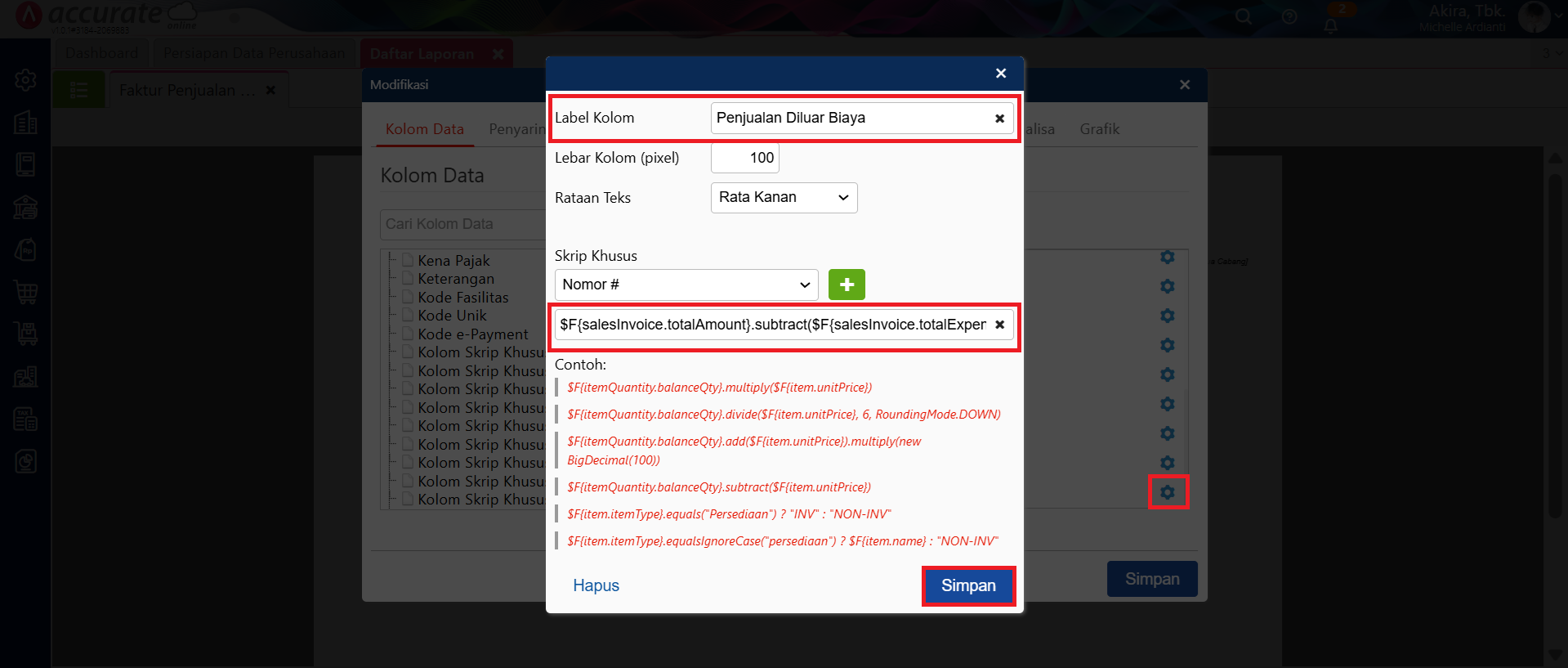This screenshot has height=668, width=1568.
Task: Click the highlighted gear icon in last row
Action: [1168, 492]
